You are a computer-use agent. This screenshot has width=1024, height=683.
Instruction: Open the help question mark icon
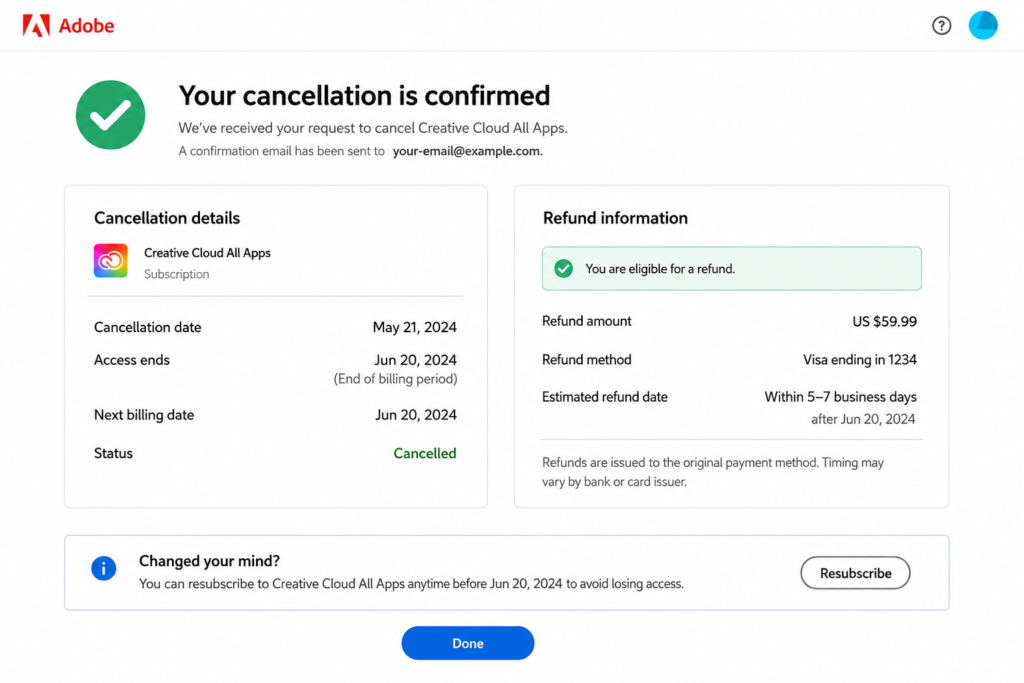[x=941, y=25]
